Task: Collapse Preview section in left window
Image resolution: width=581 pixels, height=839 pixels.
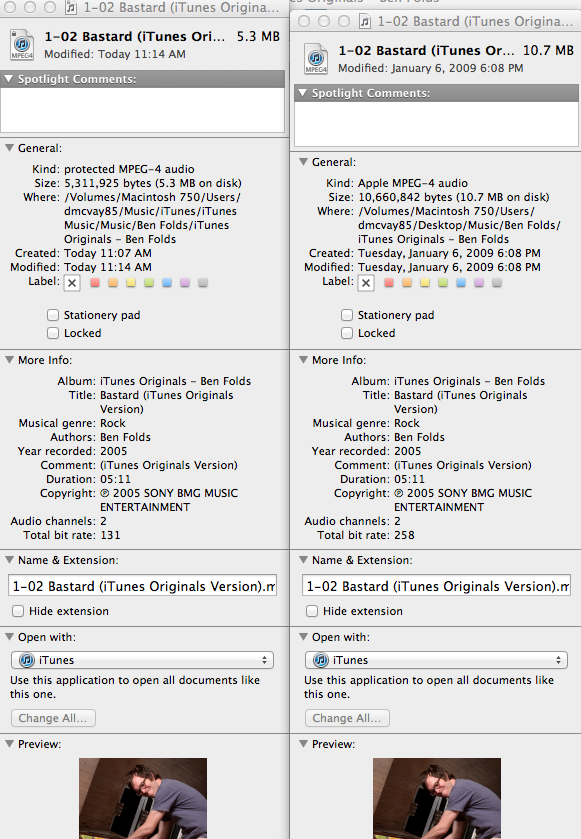Action: point(9,744)
